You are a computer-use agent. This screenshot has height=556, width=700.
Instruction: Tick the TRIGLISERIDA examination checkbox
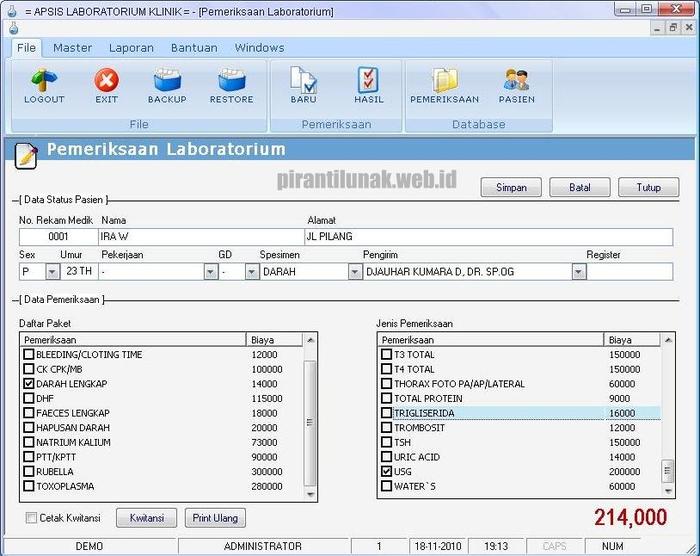pos(387,413)
